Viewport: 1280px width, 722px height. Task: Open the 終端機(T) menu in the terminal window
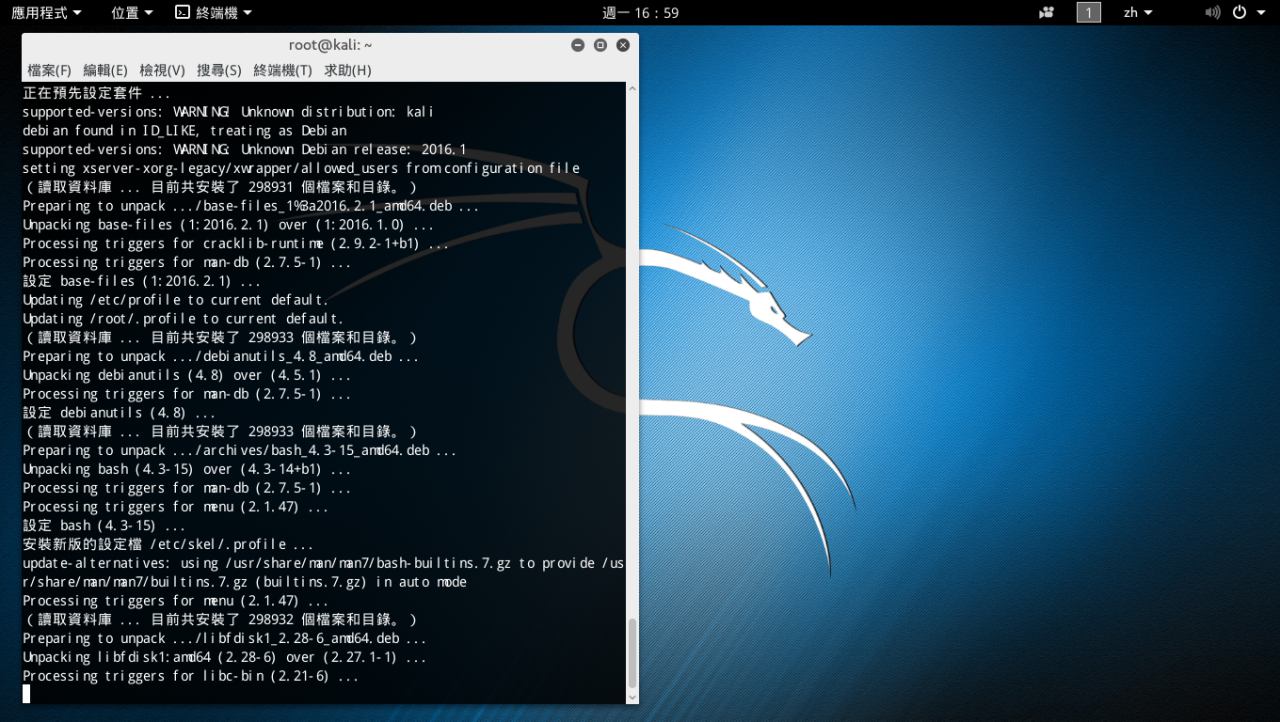283,70
